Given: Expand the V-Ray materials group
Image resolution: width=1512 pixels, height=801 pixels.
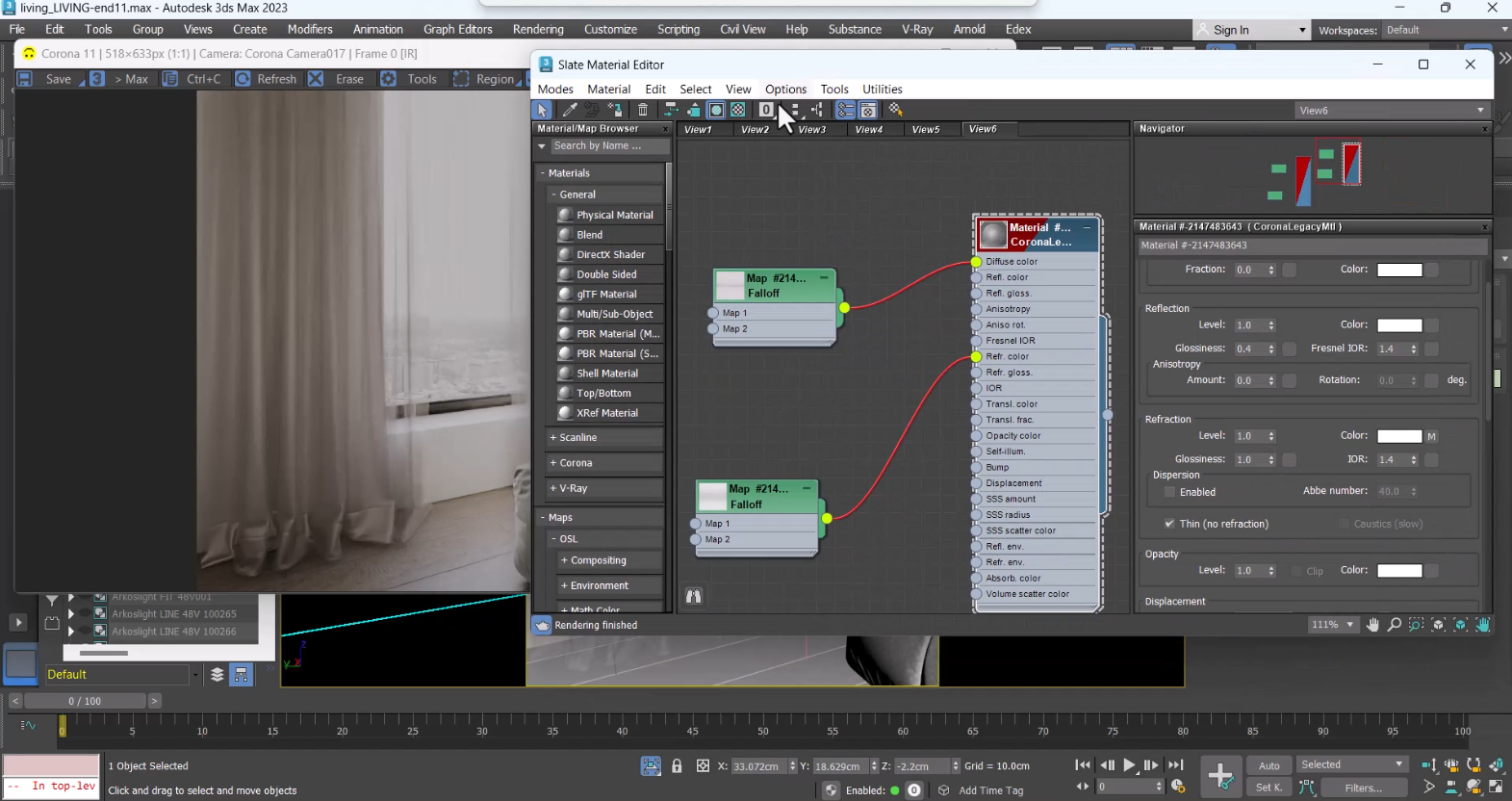Looking at the screenshot, I should pyautogui.click(x=605, y=488).
